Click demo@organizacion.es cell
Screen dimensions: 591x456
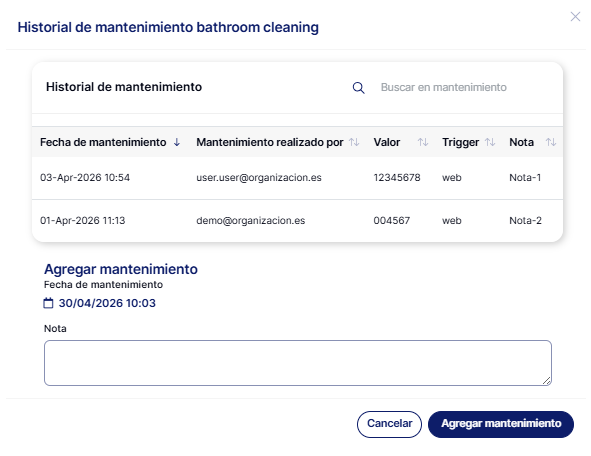(x=251, y=220)
